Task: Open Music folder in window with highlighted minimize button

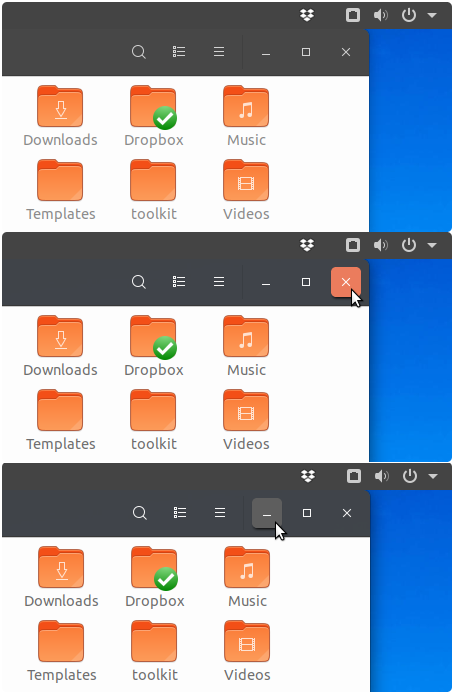Action: click(247, 568)
